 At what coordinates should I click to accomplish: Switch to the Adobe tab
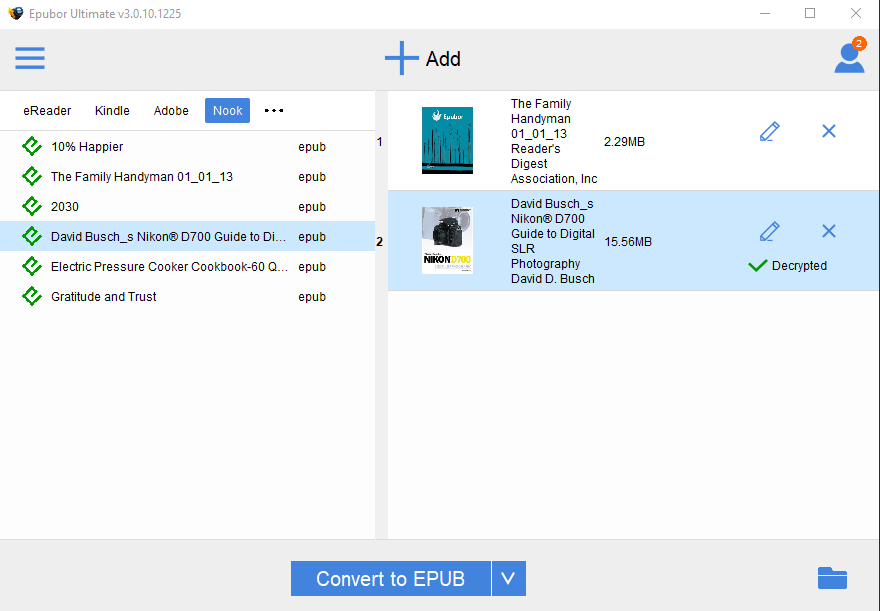click(x=171, y=111)
